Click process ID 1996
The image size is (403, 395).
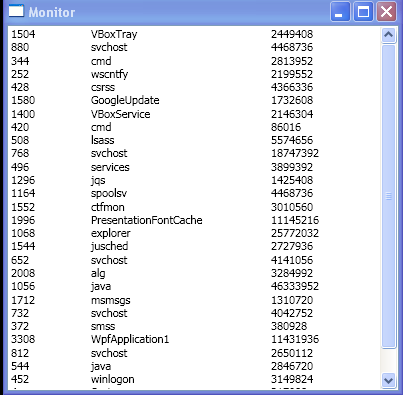tap(23, 220)
